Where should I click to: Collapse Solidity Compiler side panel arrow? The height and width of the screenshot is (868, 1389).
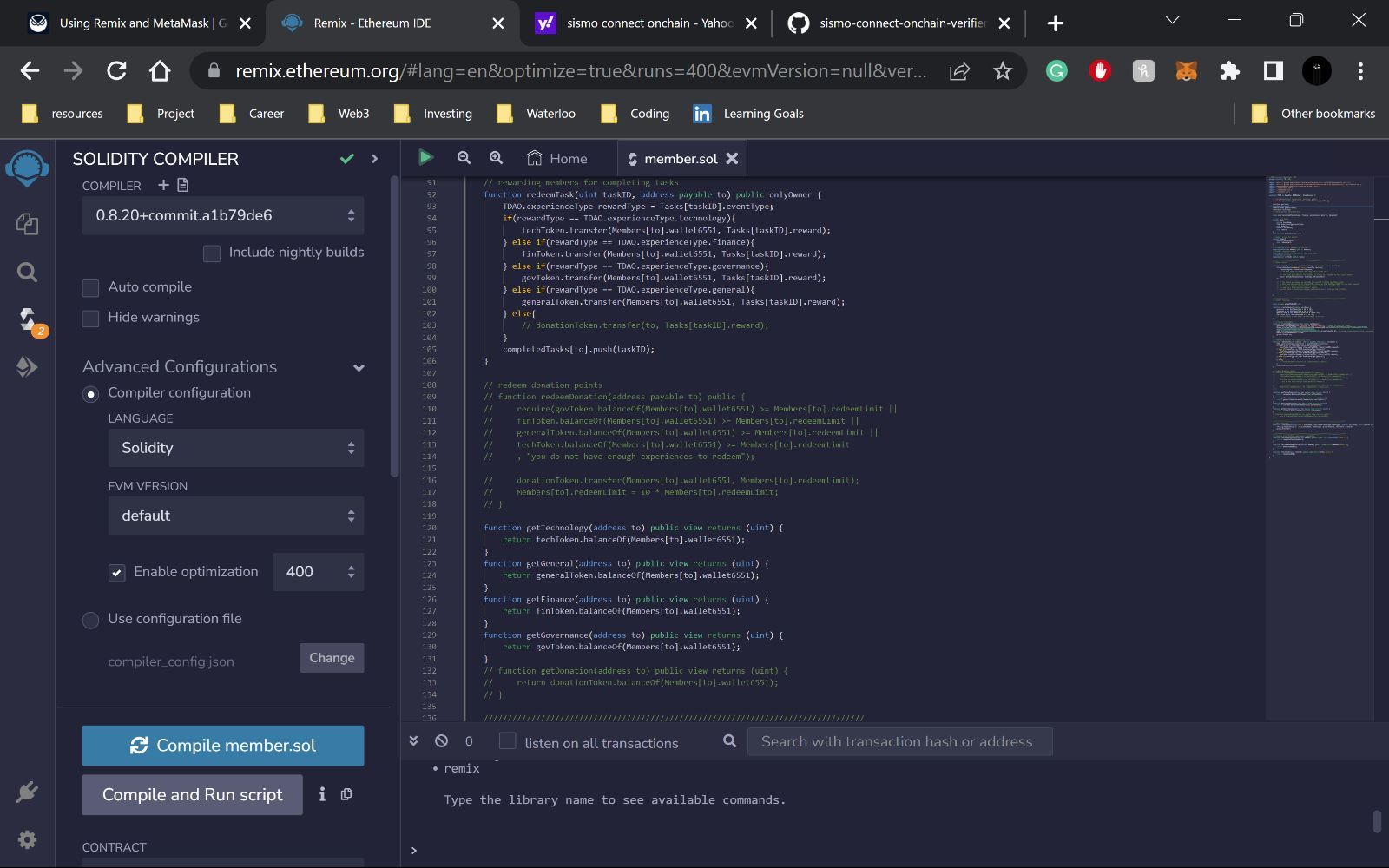click(x=375, y=158)
